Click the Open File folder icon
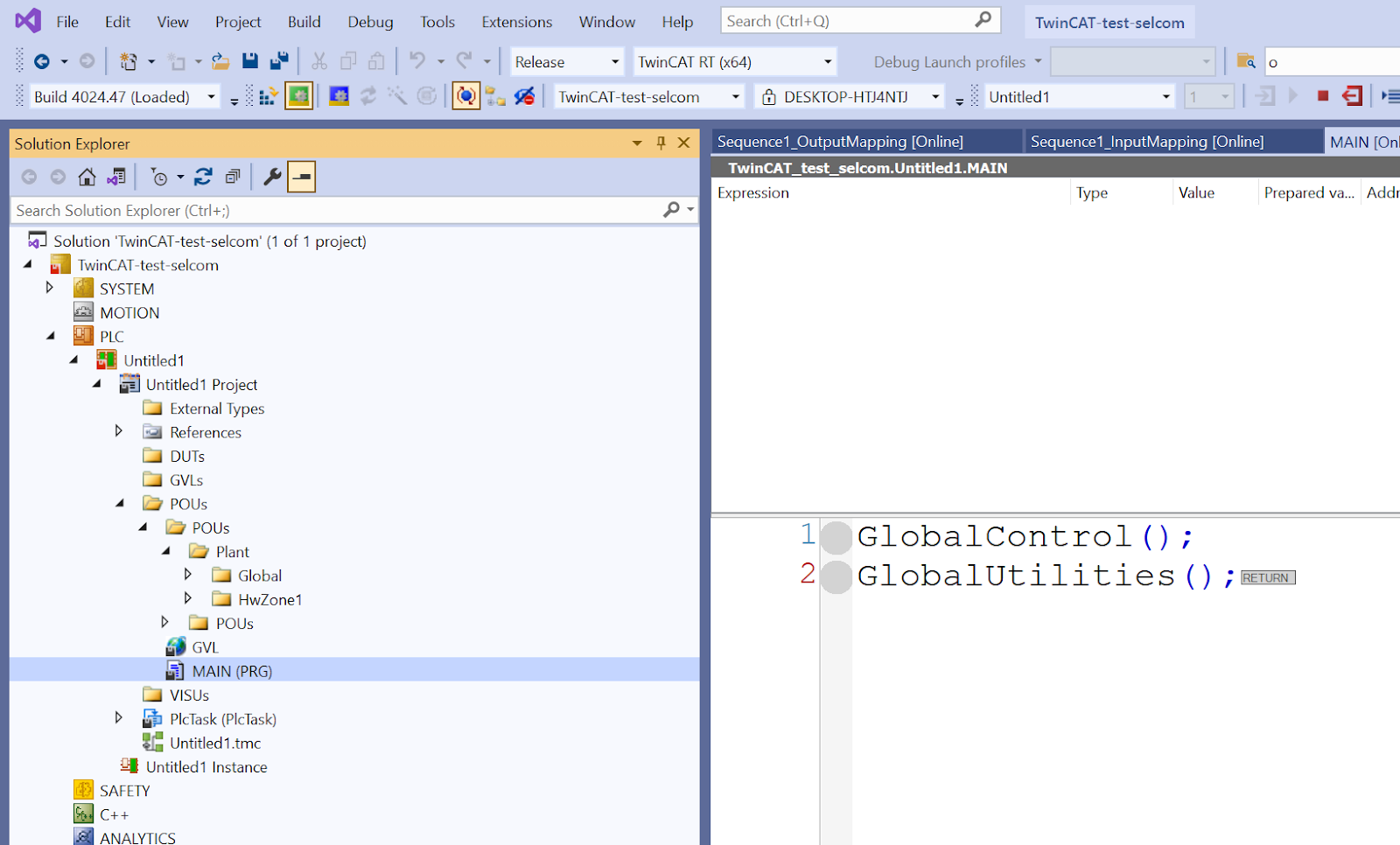Viewport: 1400px width, 845px height. pos(220,61)
